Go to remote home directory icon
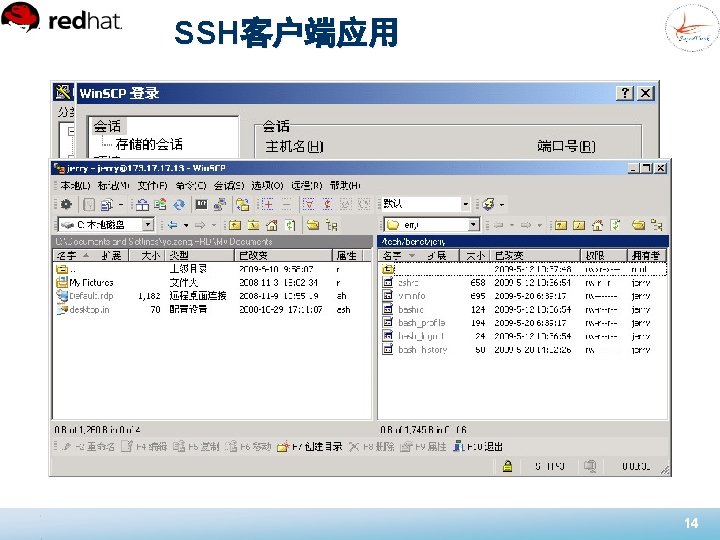720x540 pixels. pyautogui.click(x=597, y=225)
